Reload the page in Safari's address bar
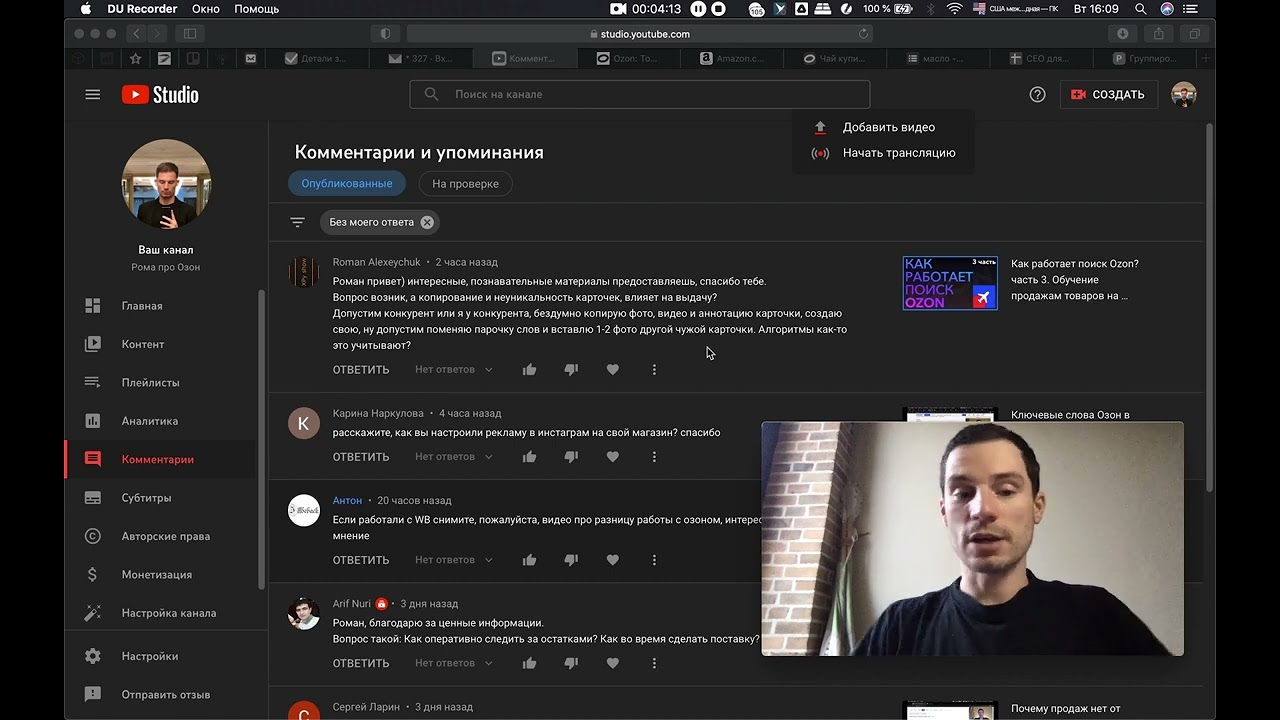The height and width of the screenshot is (720, 1280). tap(863, 34)
